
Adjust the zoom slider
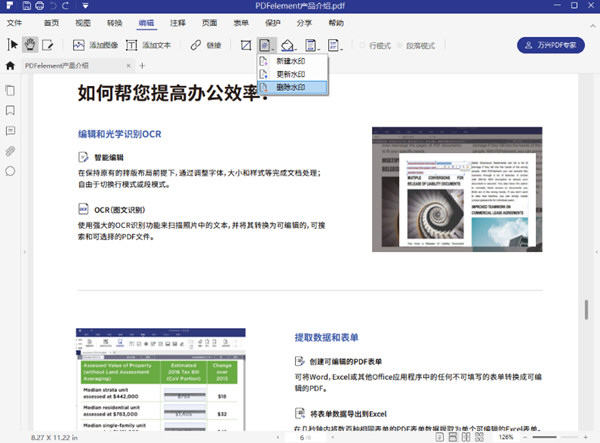point(555,437)
